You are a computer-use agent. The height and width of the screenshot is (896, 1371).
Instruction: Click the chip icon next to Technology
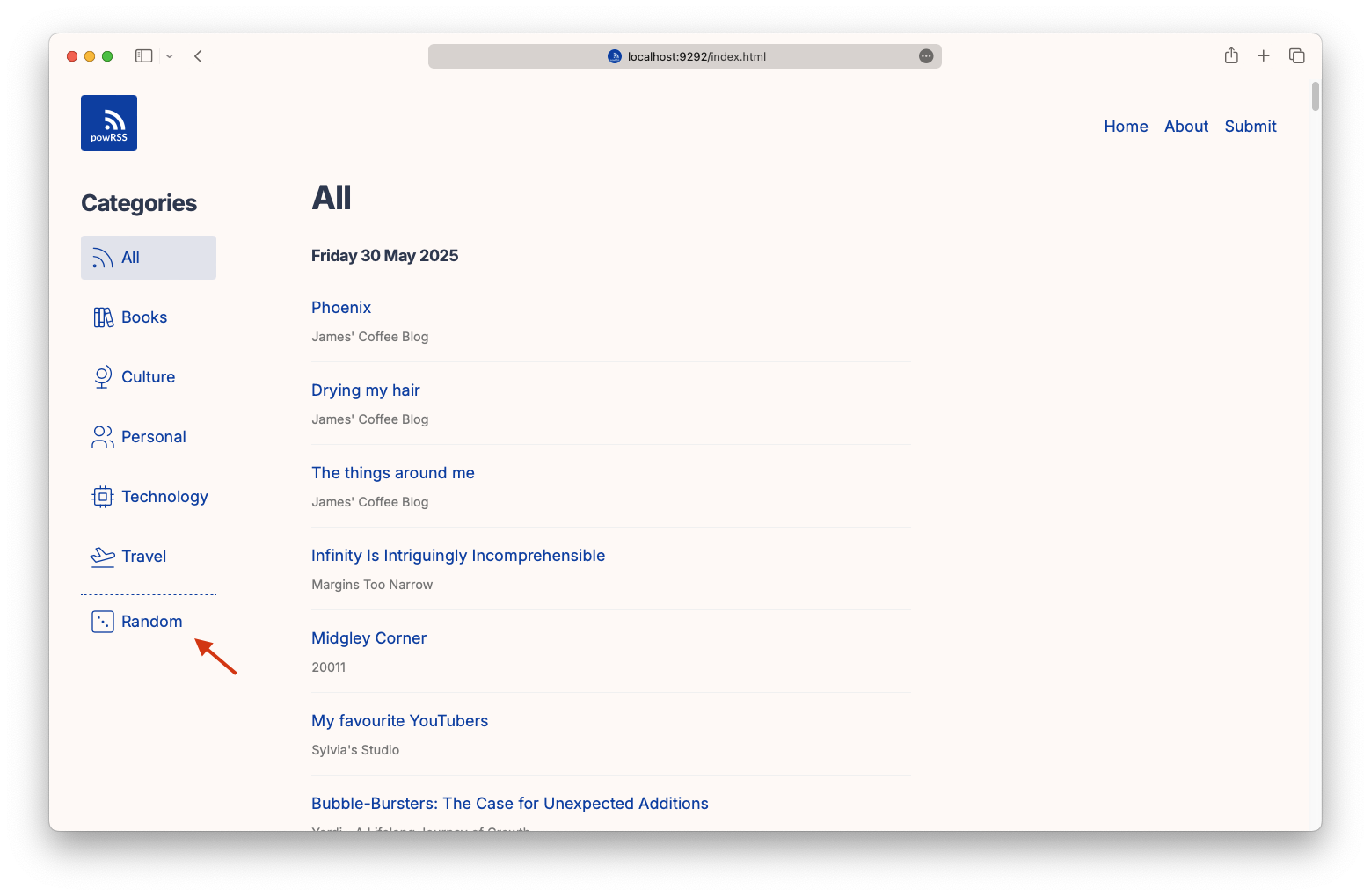click(102, 496)
